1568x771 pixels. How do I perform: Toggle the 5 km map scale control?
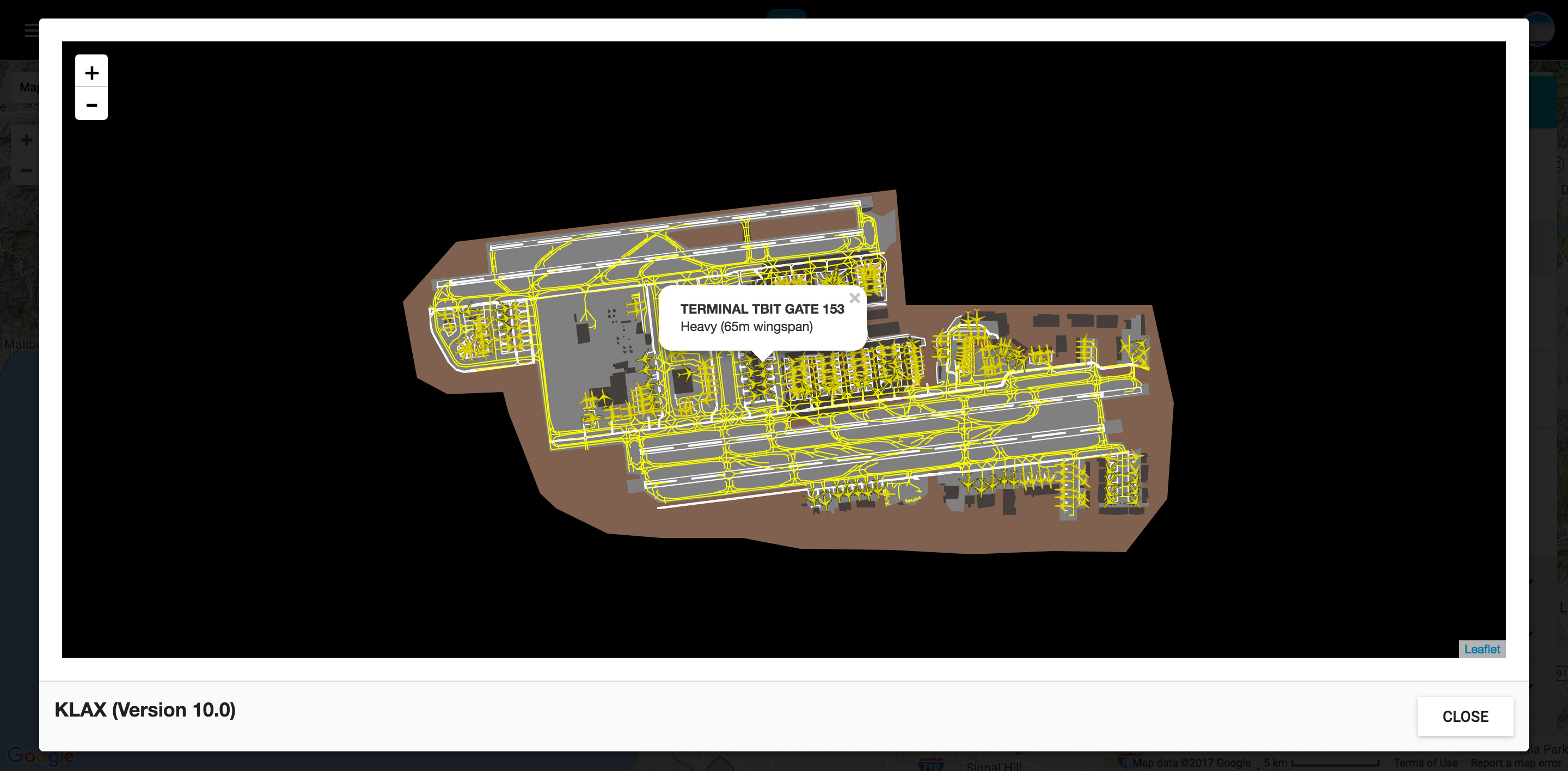coord(1320,762)
